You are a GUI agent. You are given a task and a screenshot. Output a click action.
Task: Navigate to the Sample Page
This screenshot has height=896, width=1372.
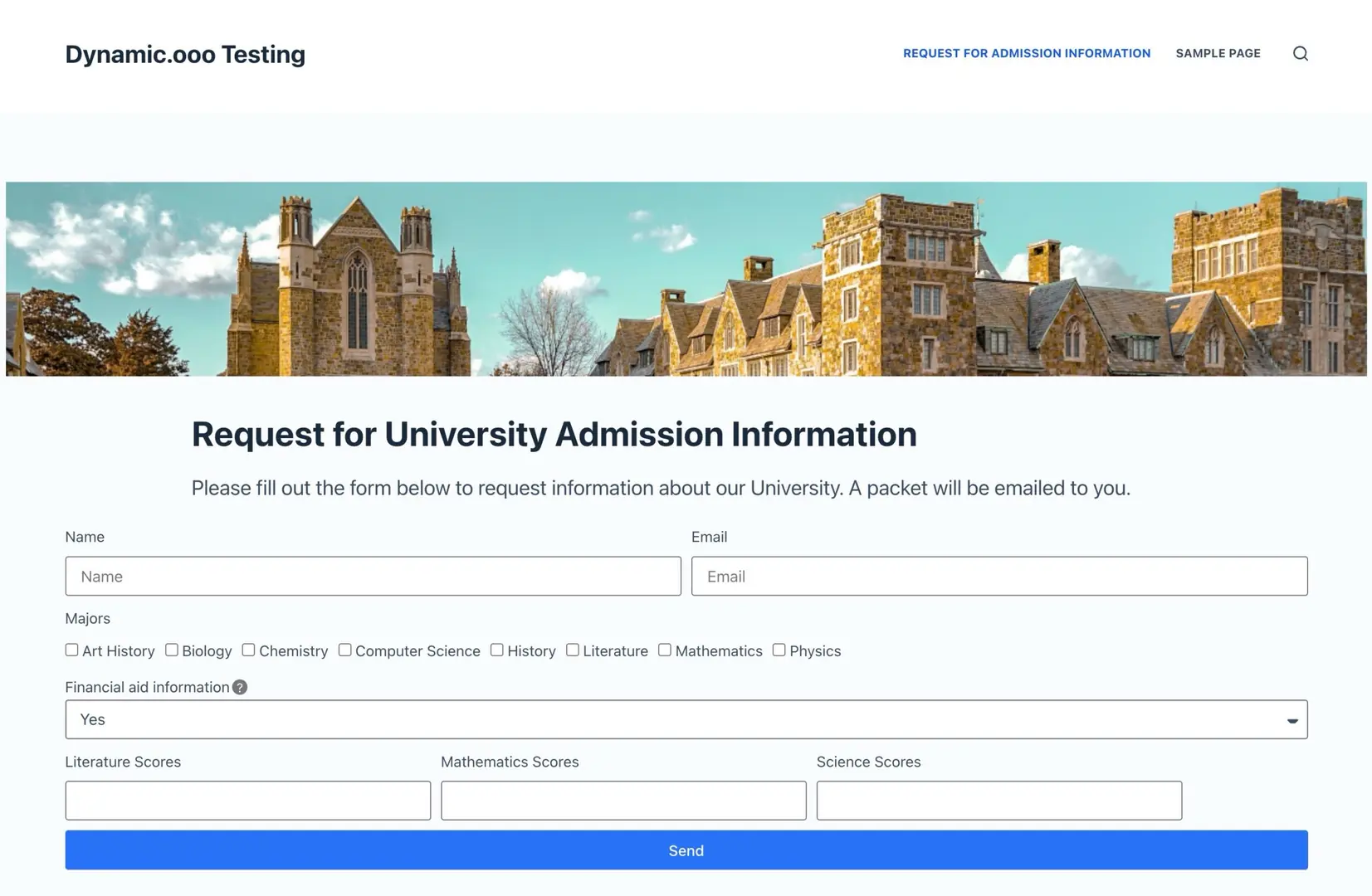1218,53
